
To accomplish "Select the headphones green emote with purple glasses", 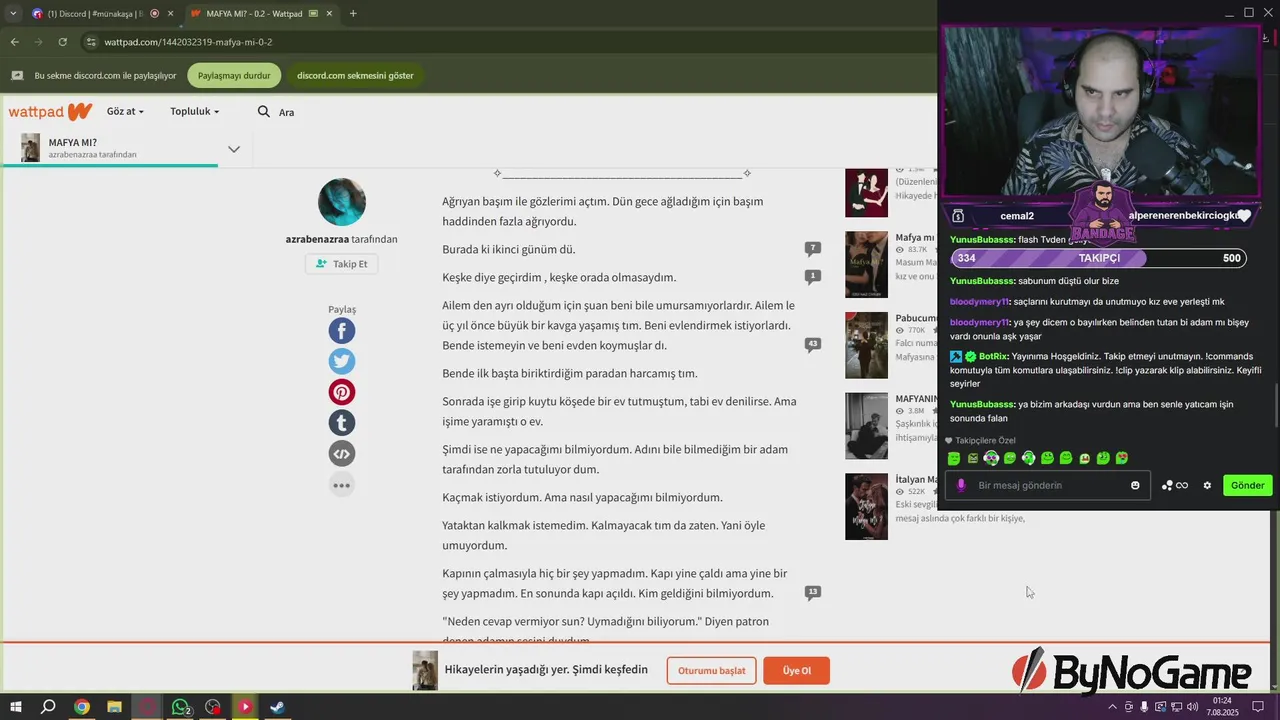I will tap(991, 458).
